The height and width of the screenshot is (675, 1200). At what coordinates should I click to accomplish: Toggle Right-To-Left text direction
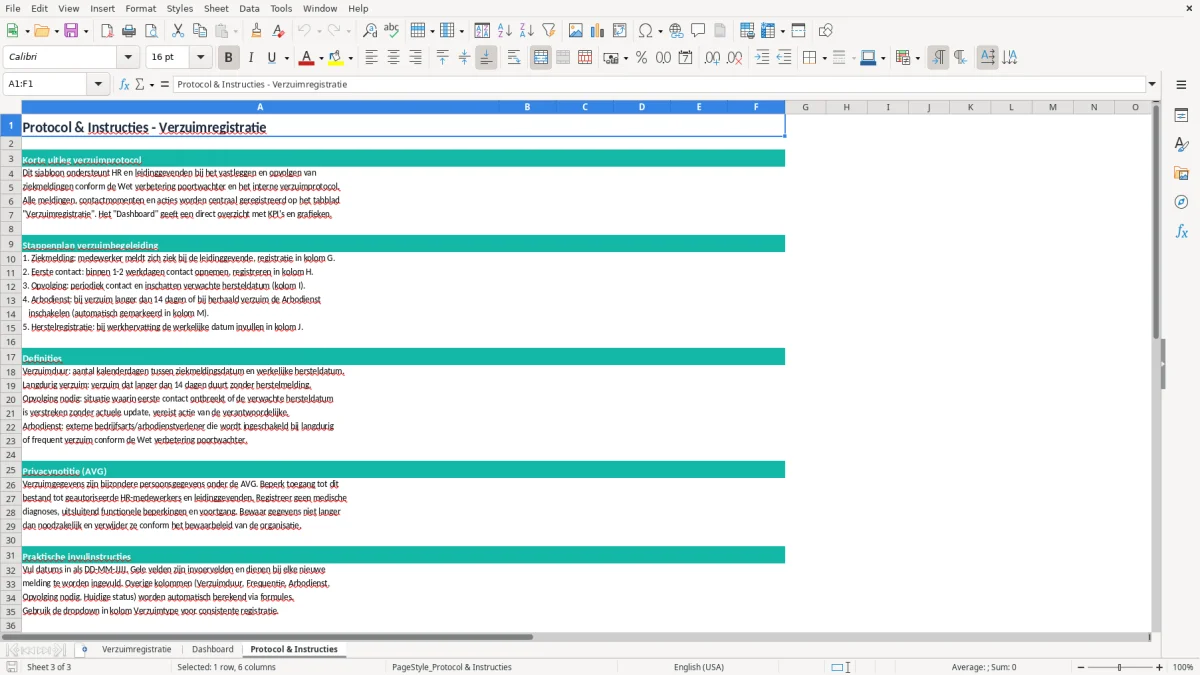click(960, 58)
